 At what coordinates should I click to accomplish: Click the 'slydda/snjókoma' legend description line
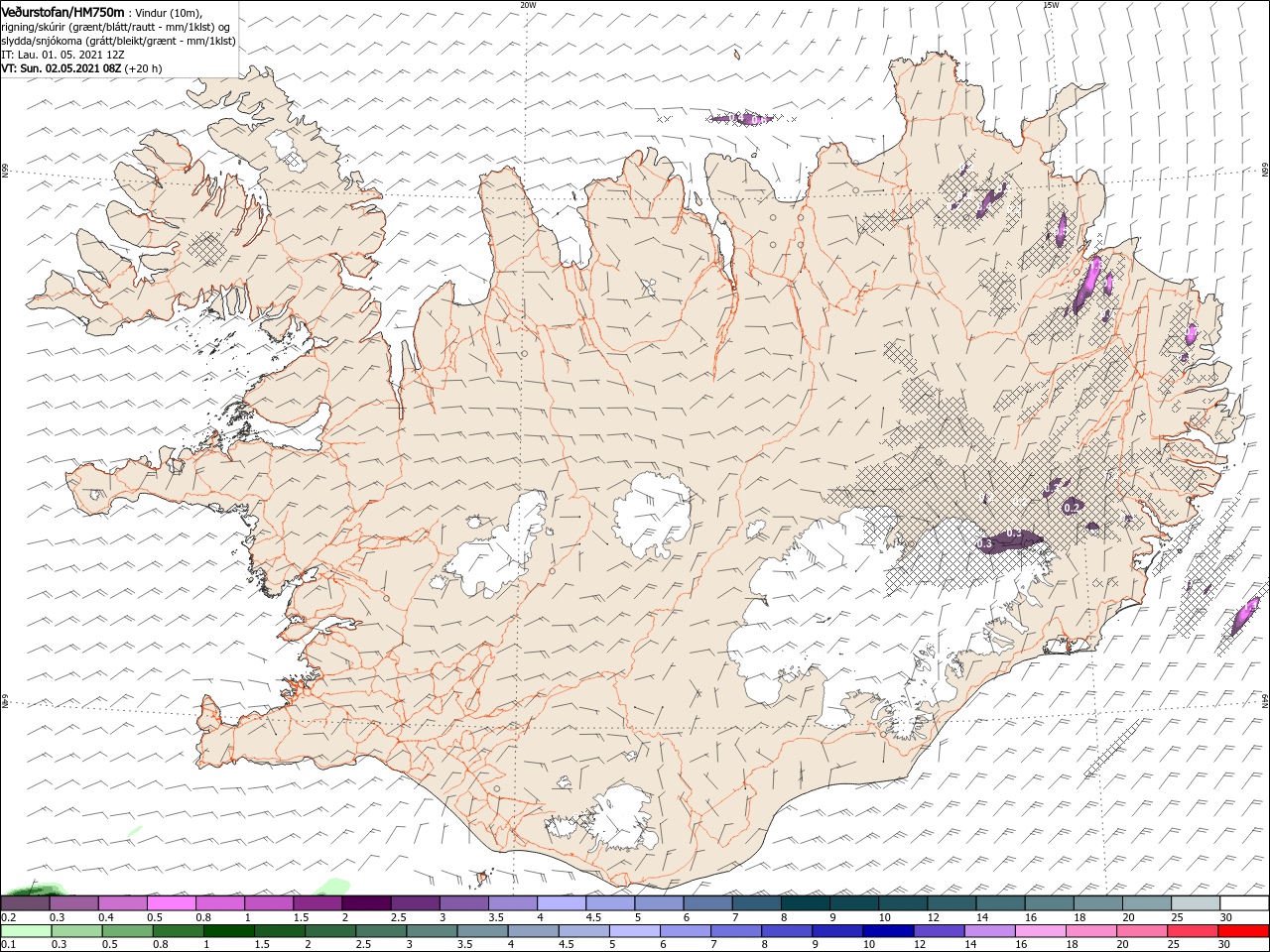(118, 41)
